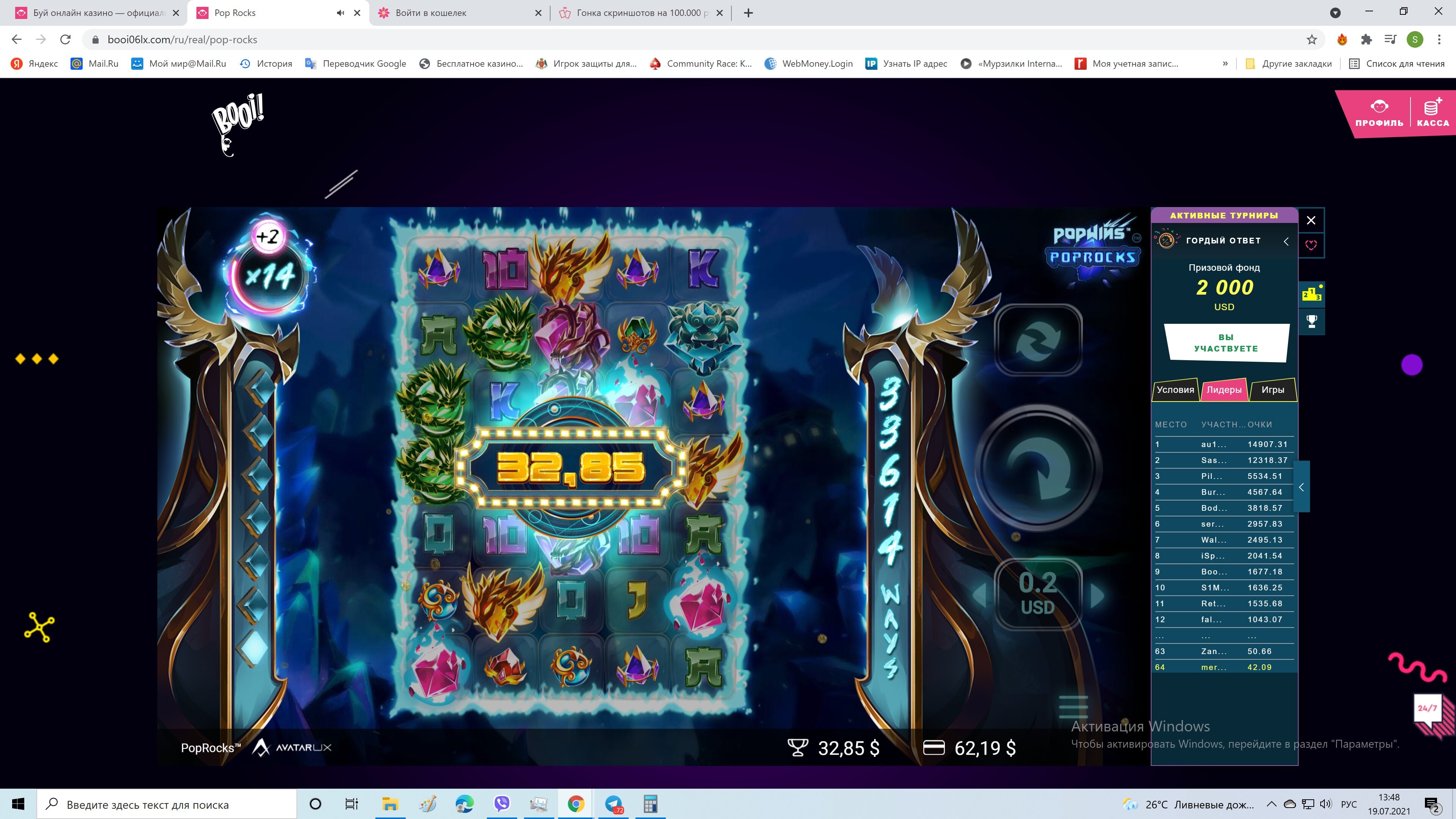Decrease the bet with left arrow
The image size is (1456, 819).
980,595
